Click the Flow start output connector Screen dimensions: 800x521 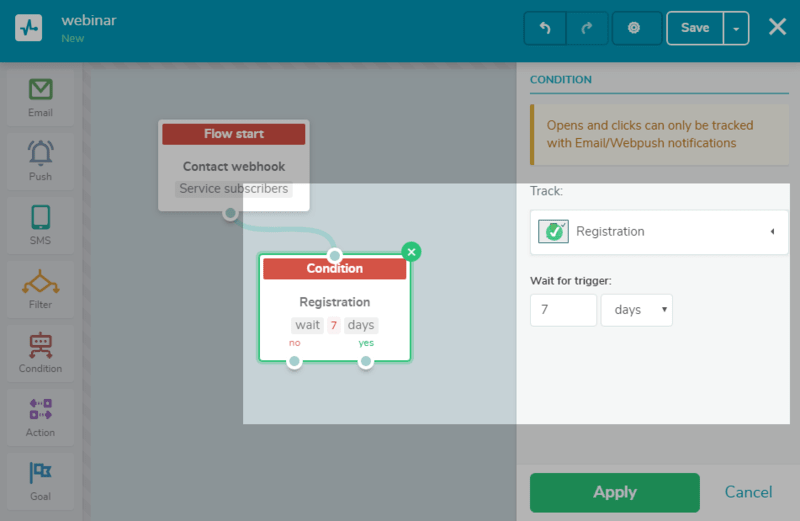[x=231, y=213]
